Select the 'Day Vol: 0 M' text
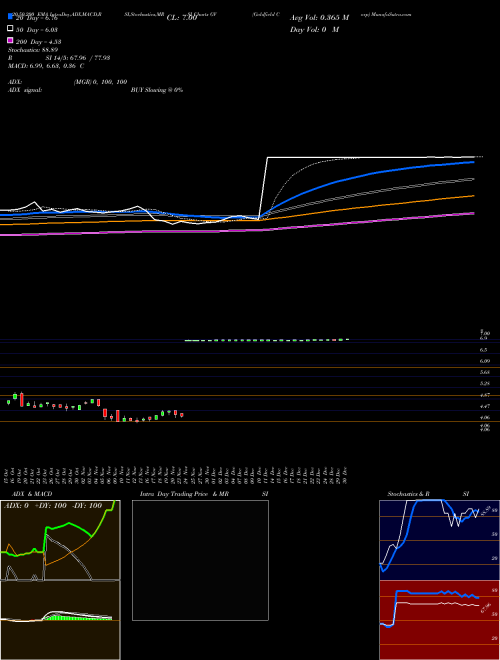 [314, 29]
